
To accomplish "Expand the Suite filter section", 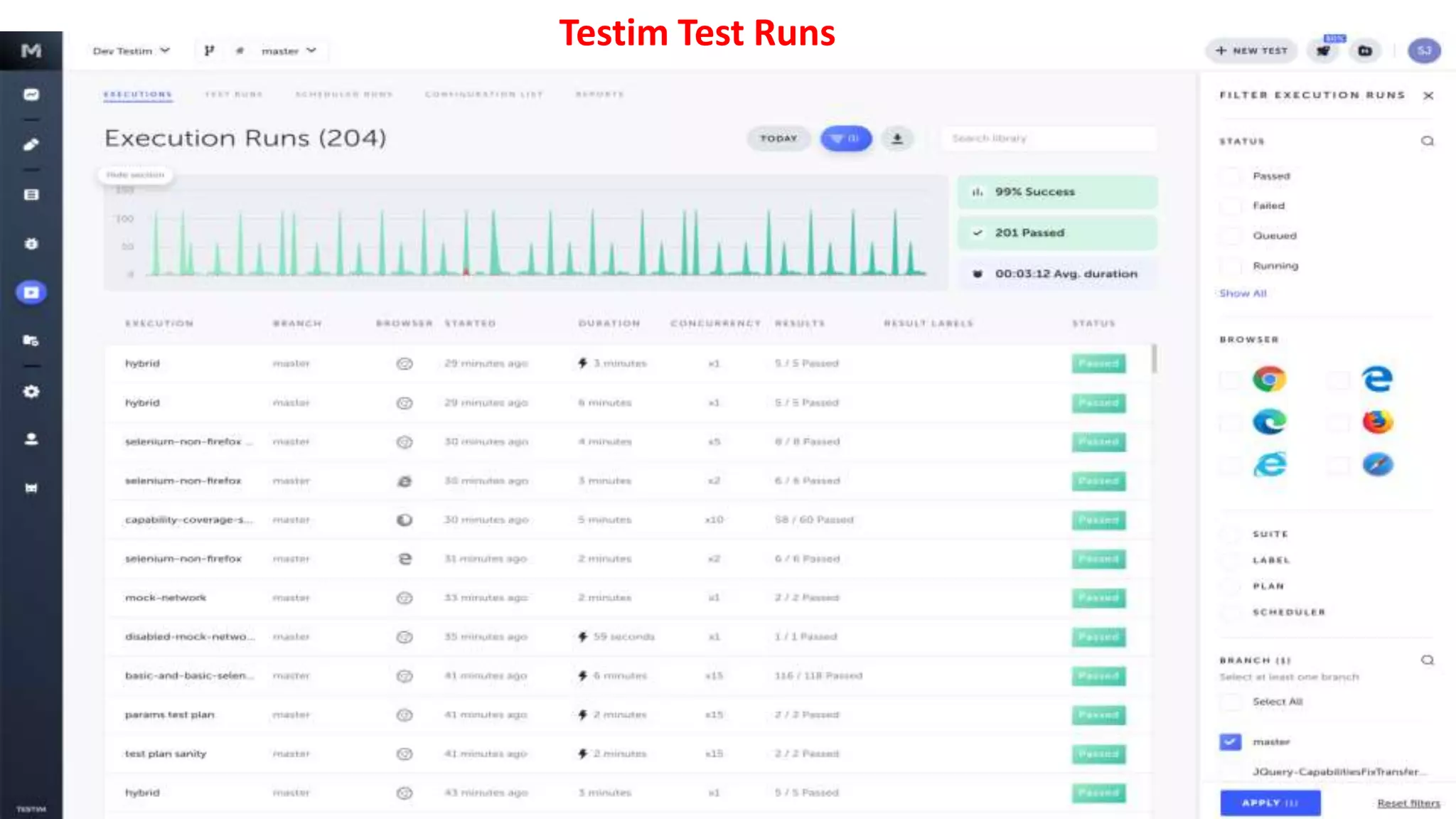I will pos(1270,534).
